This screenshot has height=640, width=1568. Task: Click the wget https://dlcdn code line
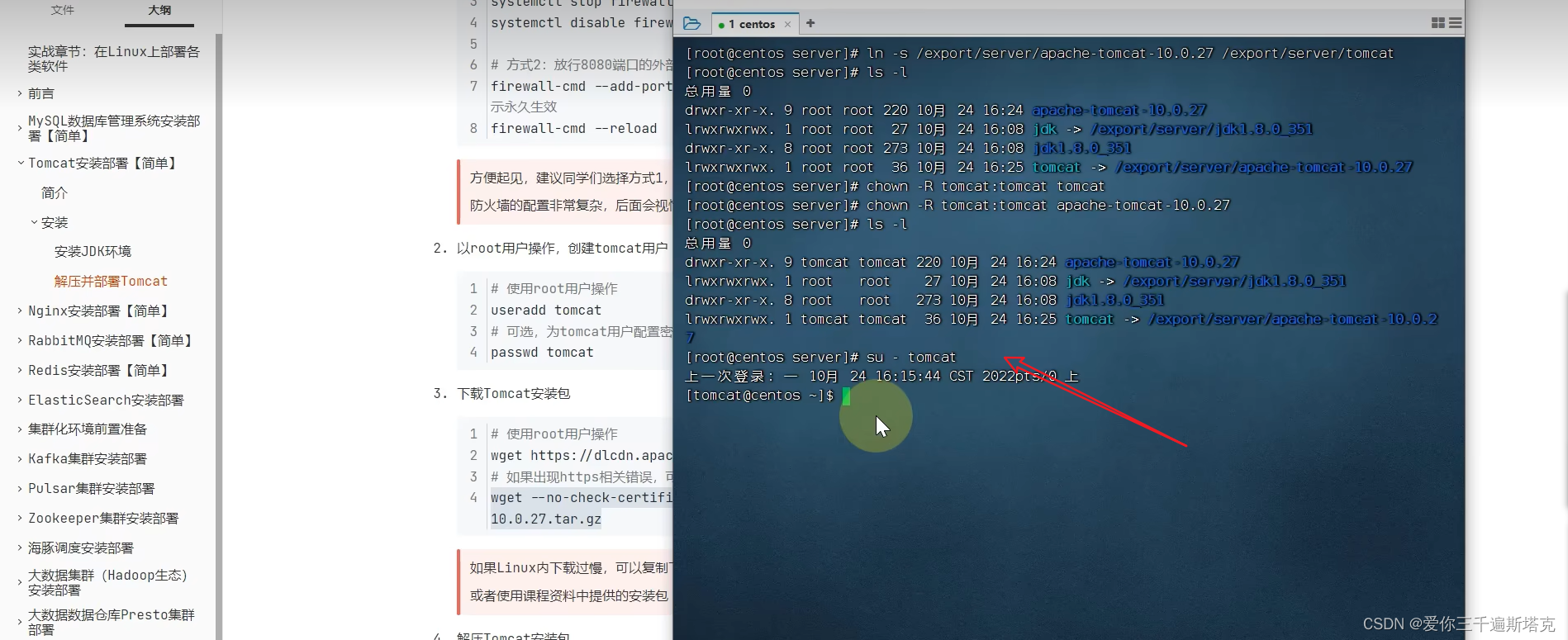pyautogui.click(x=582, y=455)
